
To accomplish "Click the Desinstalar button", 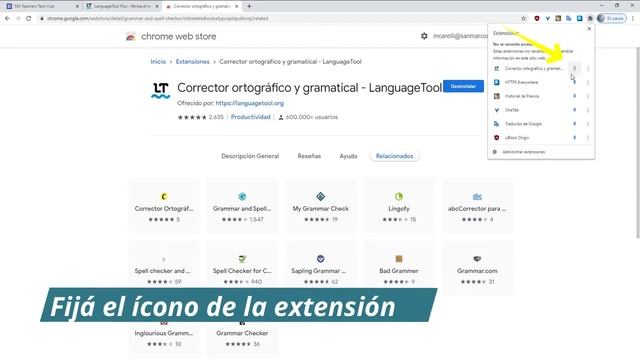I will tap(463, 86).
